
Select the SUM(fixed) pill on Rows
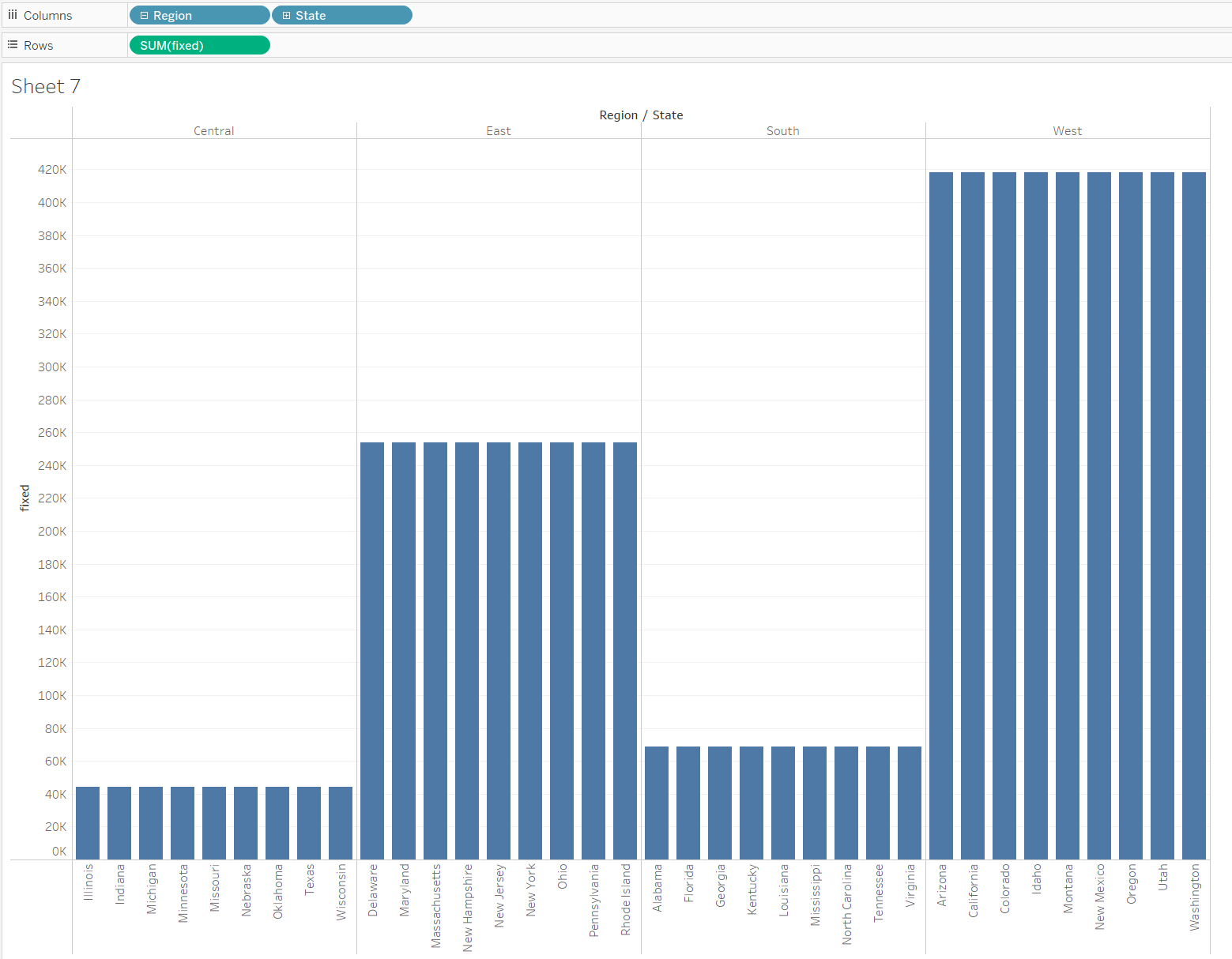pos(199,46)
